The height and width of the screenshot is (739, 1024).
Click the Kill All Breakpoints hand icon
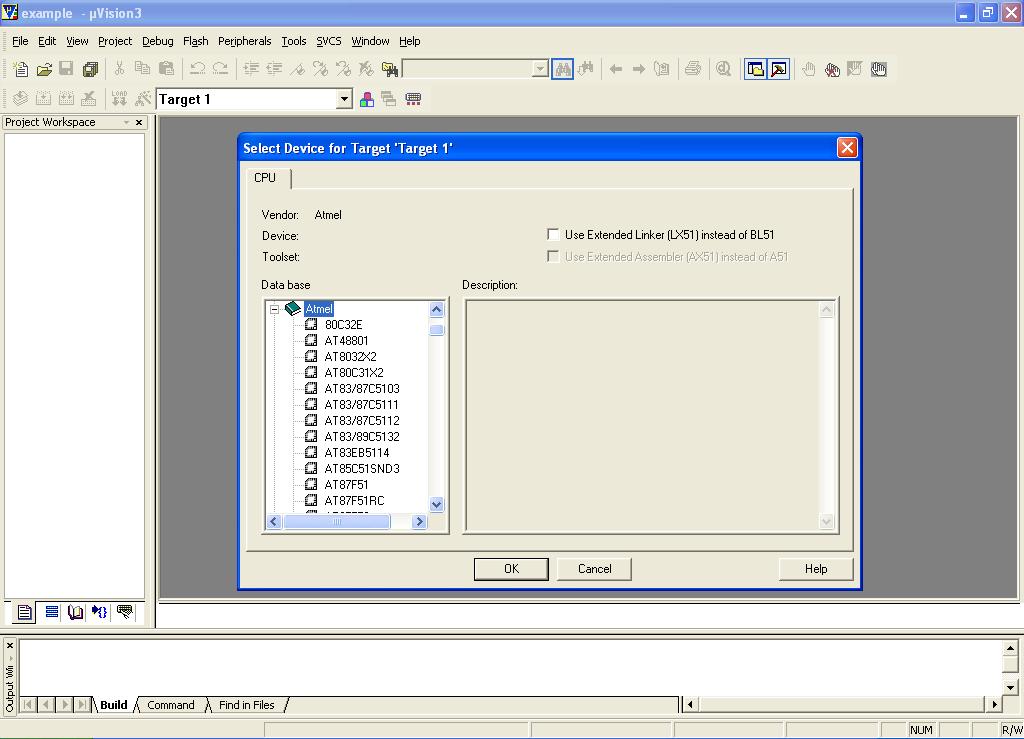[x=832, y=69]
